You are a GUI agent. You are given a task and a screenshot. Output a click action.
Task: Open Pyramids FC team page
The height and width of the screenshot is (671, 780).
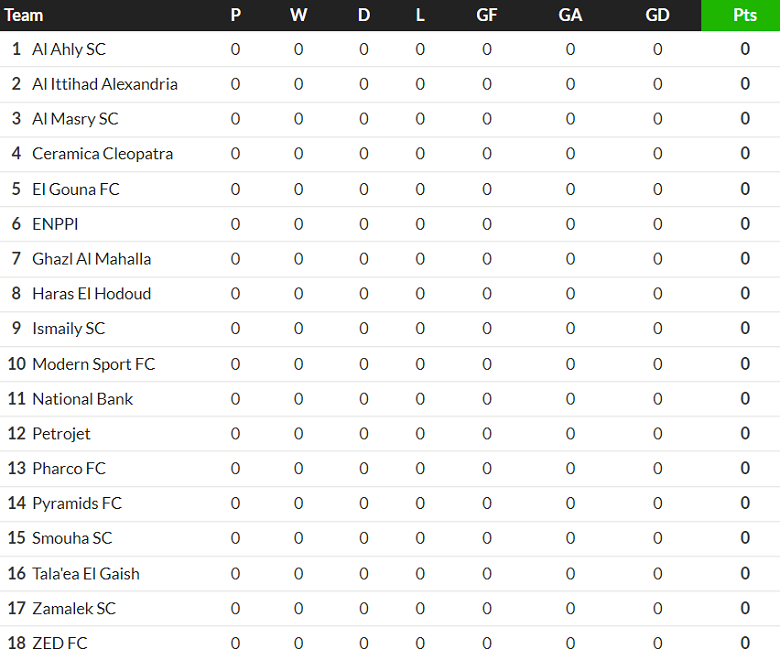coord(77,503)
